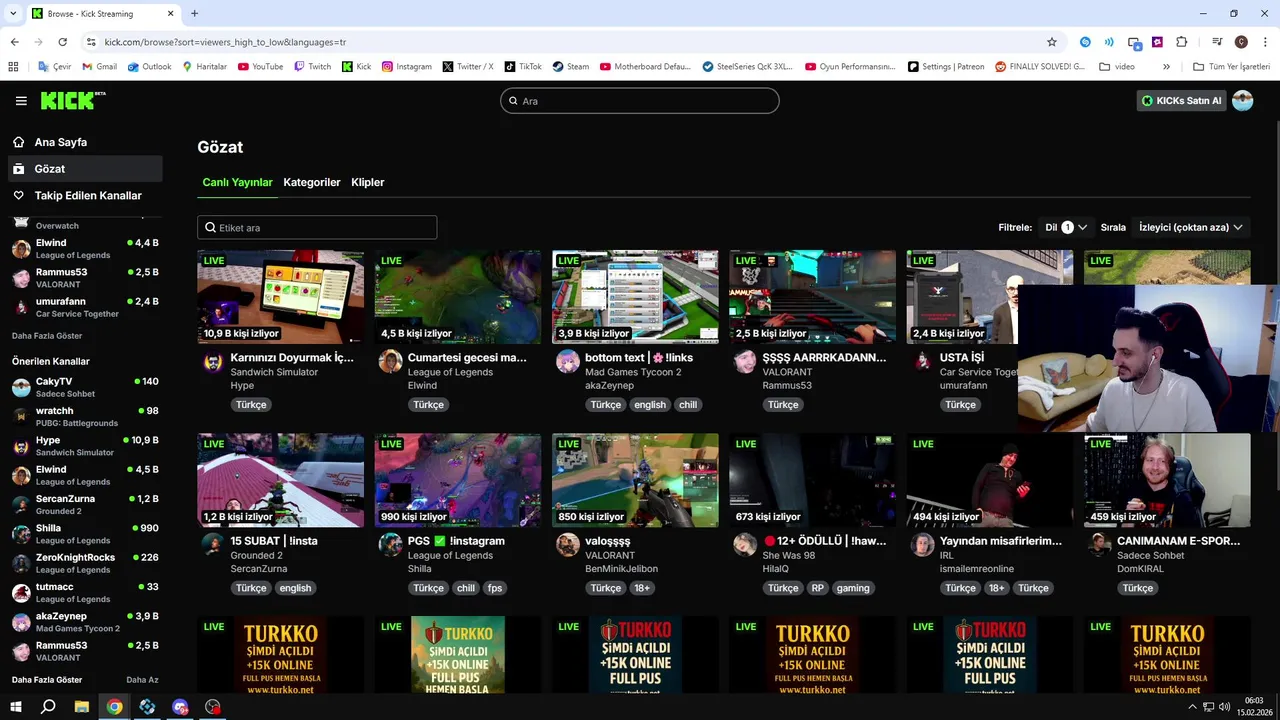The width and height of the screenshot is (1280, 720).
Task: Open the Karnınızı Doyurmak İç... stream title
Action: coord(292,358)
